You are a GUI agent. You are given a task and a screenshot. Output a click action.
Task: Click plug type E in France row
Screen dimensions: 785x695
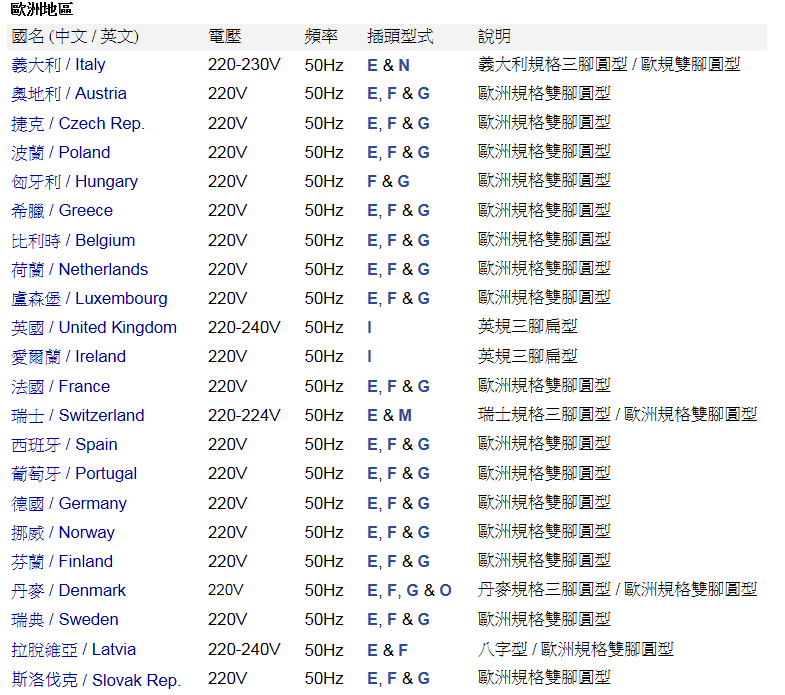click(x=372, y=387)
